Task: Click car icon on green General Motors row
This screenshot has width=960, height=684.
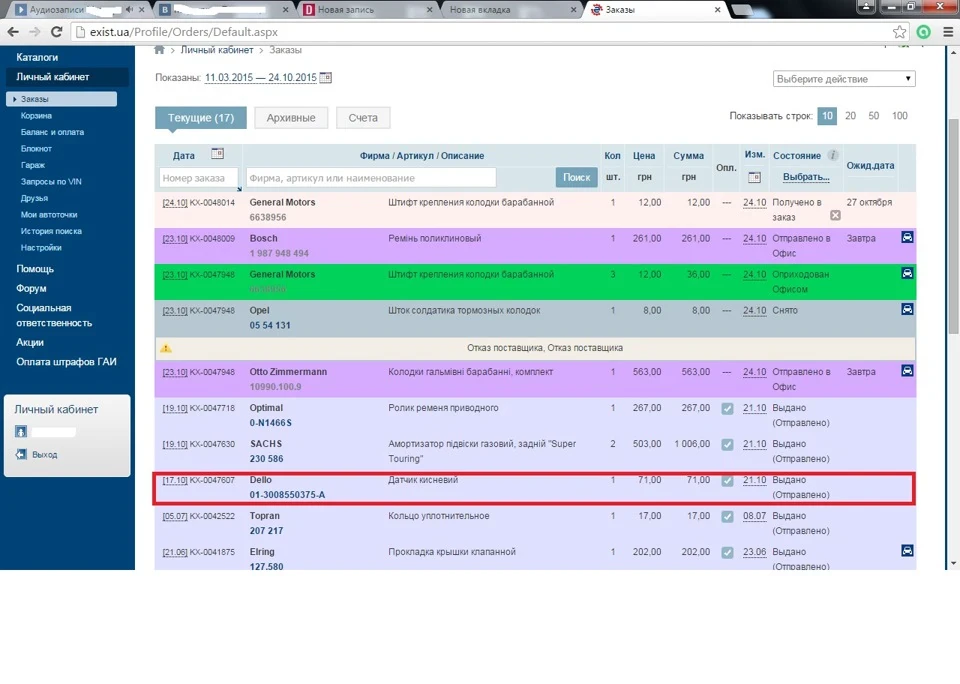Action: (x=907, y=273)
